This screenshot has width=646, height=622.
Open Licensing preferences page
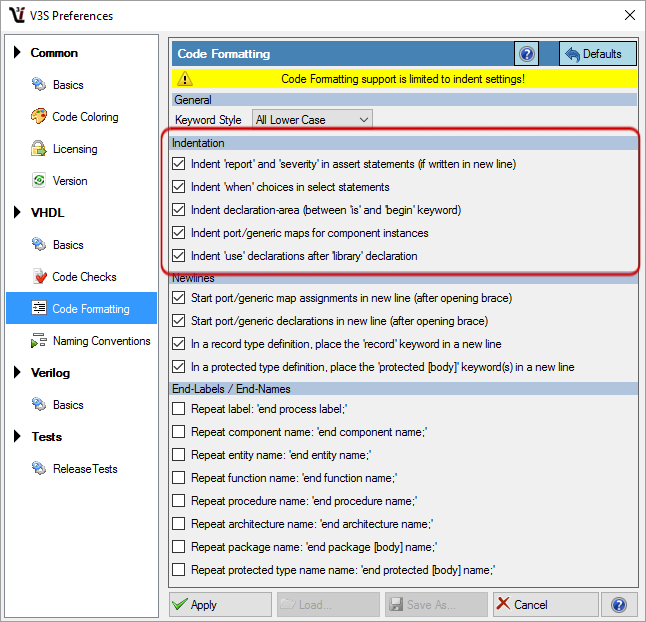coord(82,149)
